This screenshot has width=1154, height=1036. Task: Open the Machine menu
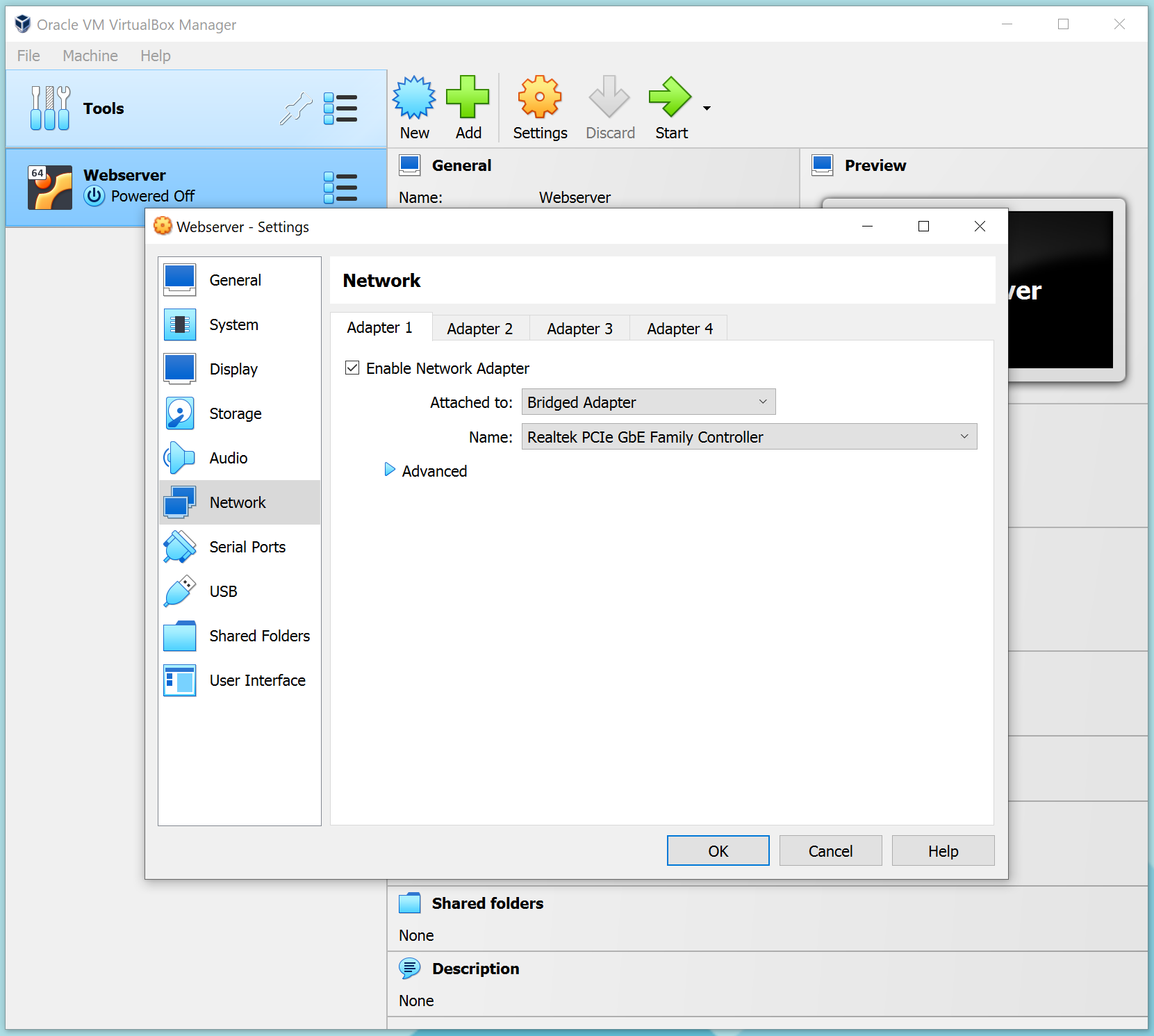tap(90, 56)
